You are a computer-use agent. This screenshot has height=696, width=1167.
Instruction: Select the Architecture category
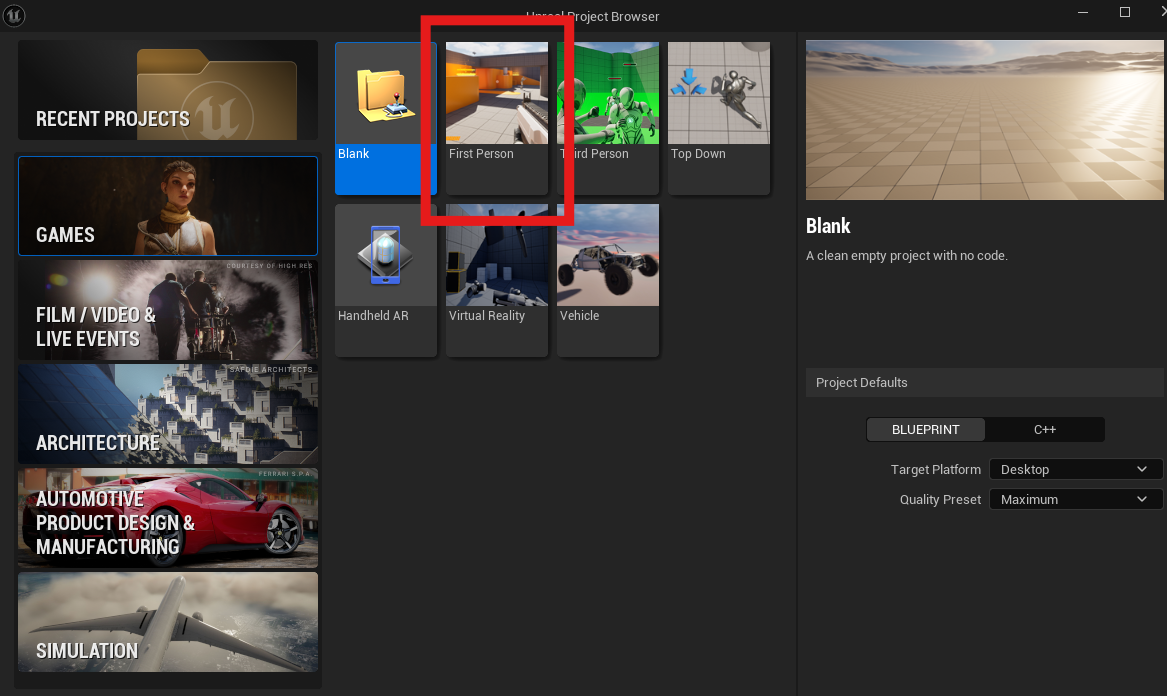coord(168,414)
